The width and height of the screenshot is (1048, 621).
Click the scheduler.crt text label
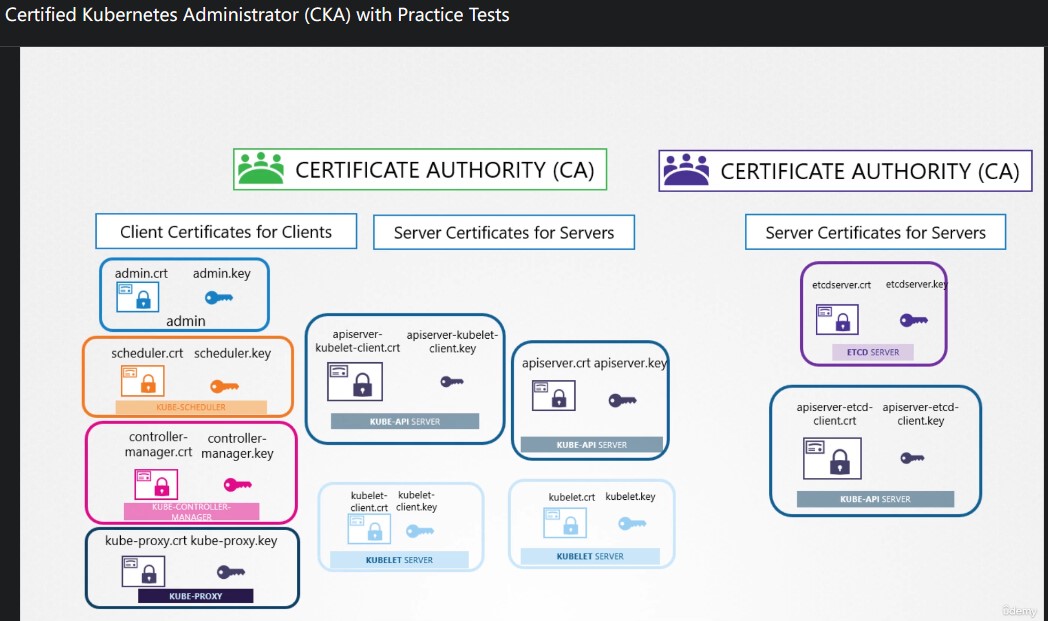(x=147, y=353)
